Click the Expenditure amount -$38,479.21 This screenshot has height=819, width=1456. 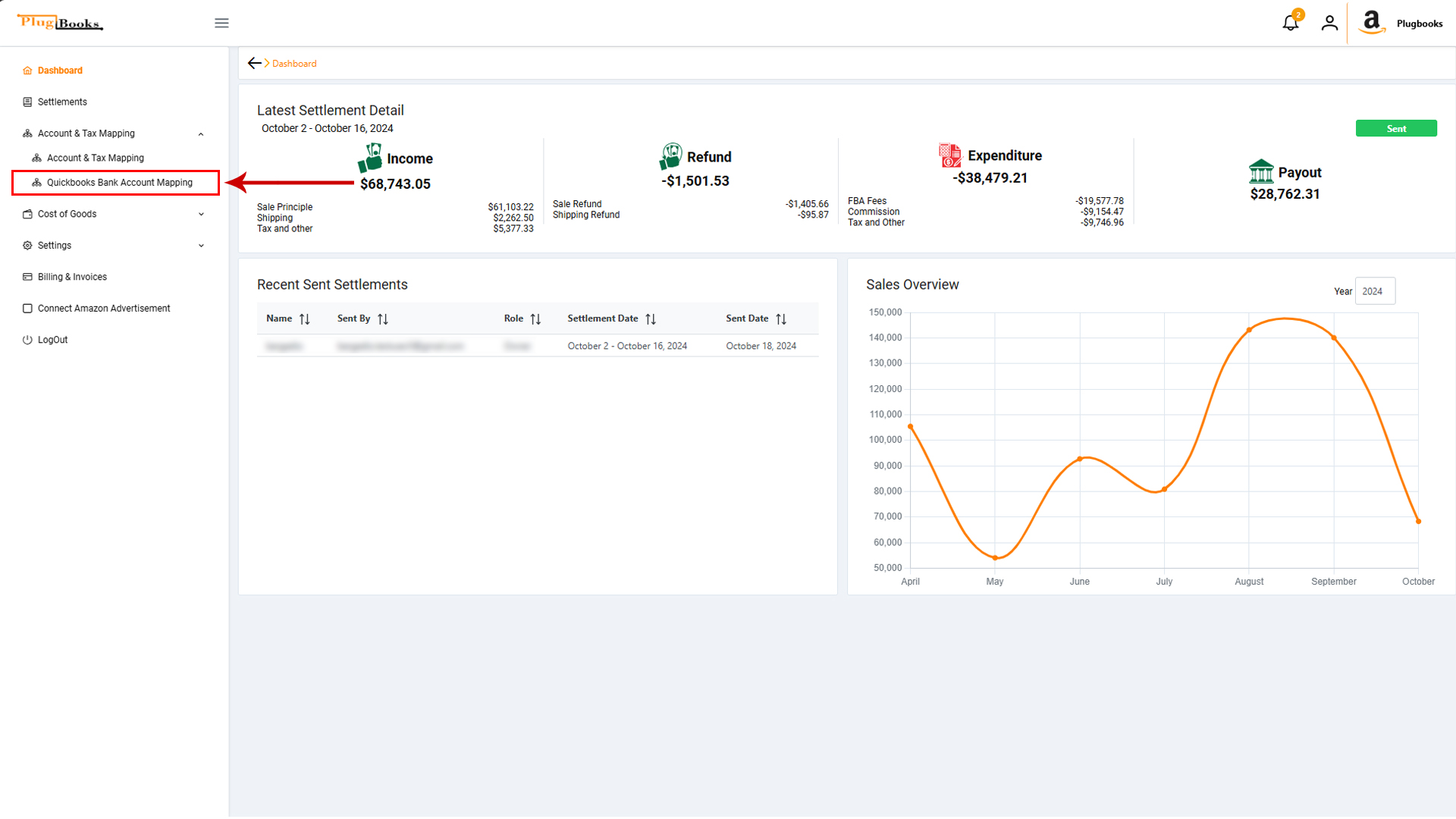pyautogui.click(x=990, y=178)
